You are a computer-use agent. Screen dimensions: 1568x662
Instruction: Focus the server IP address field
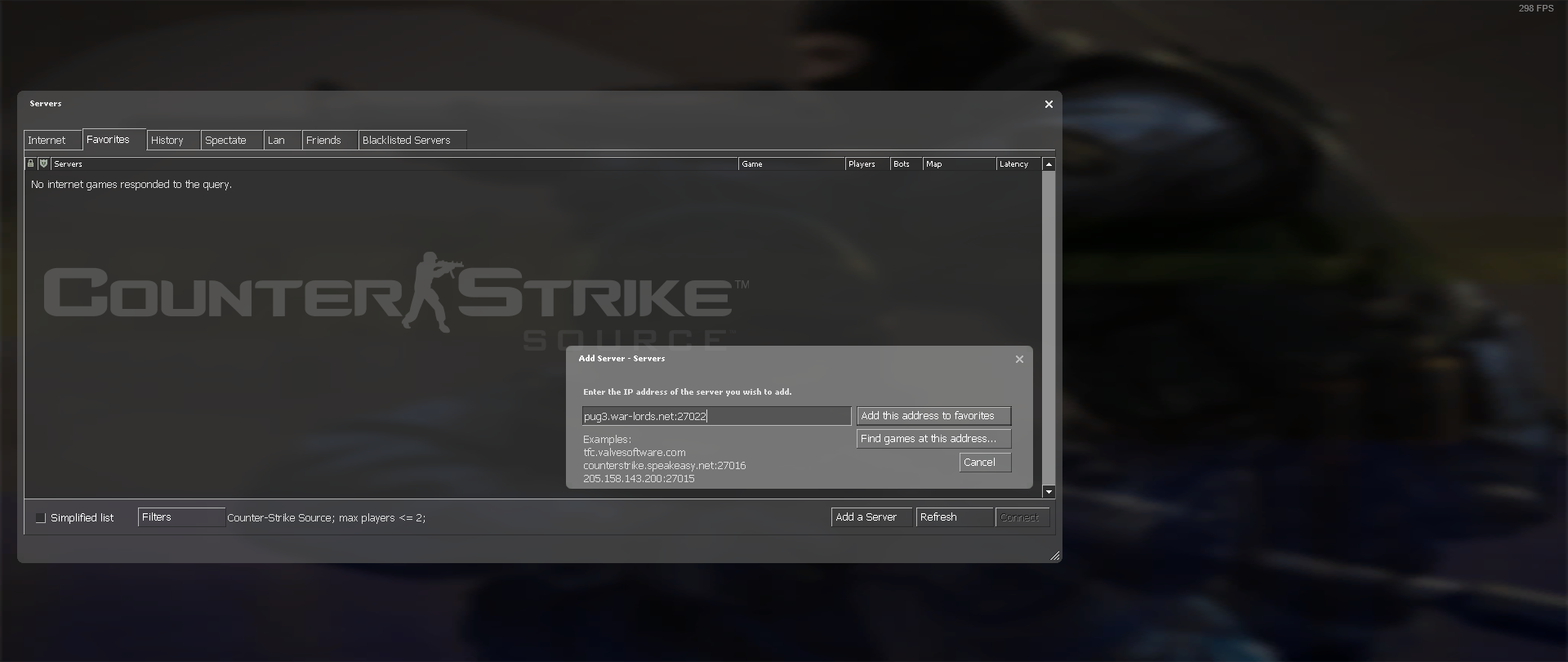click(x=716, y=416)
